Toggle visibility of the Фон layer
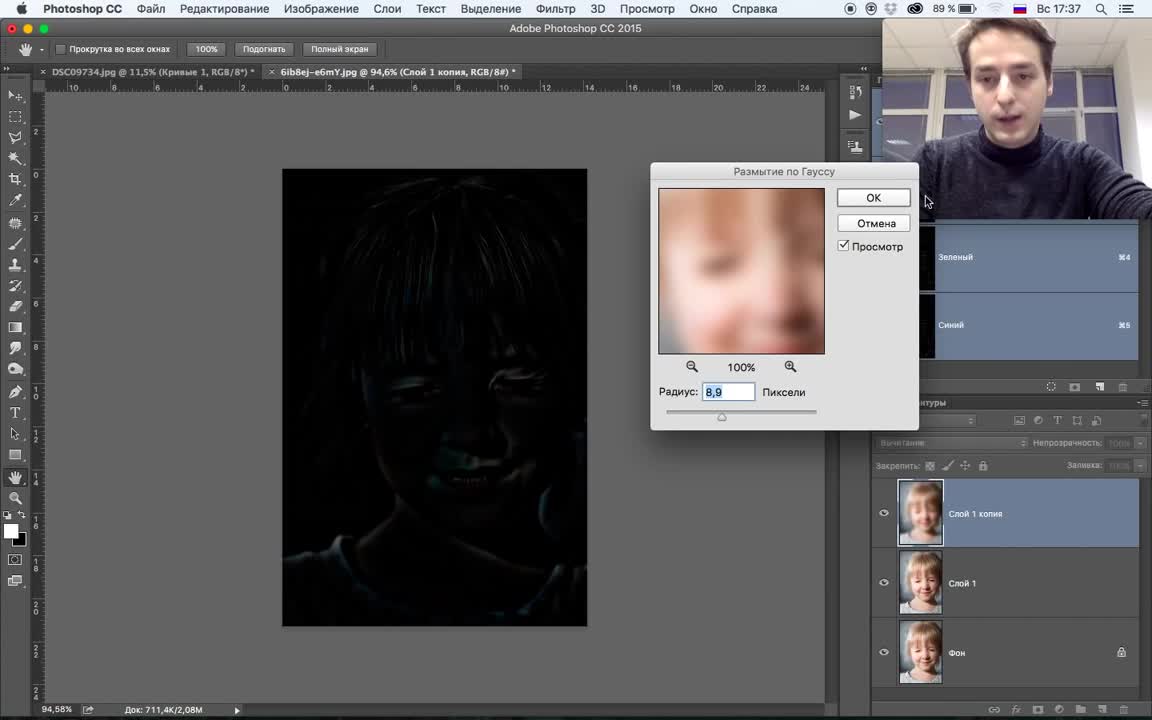Viewport: 1152px width, 720px height. [x=884, y=653]
